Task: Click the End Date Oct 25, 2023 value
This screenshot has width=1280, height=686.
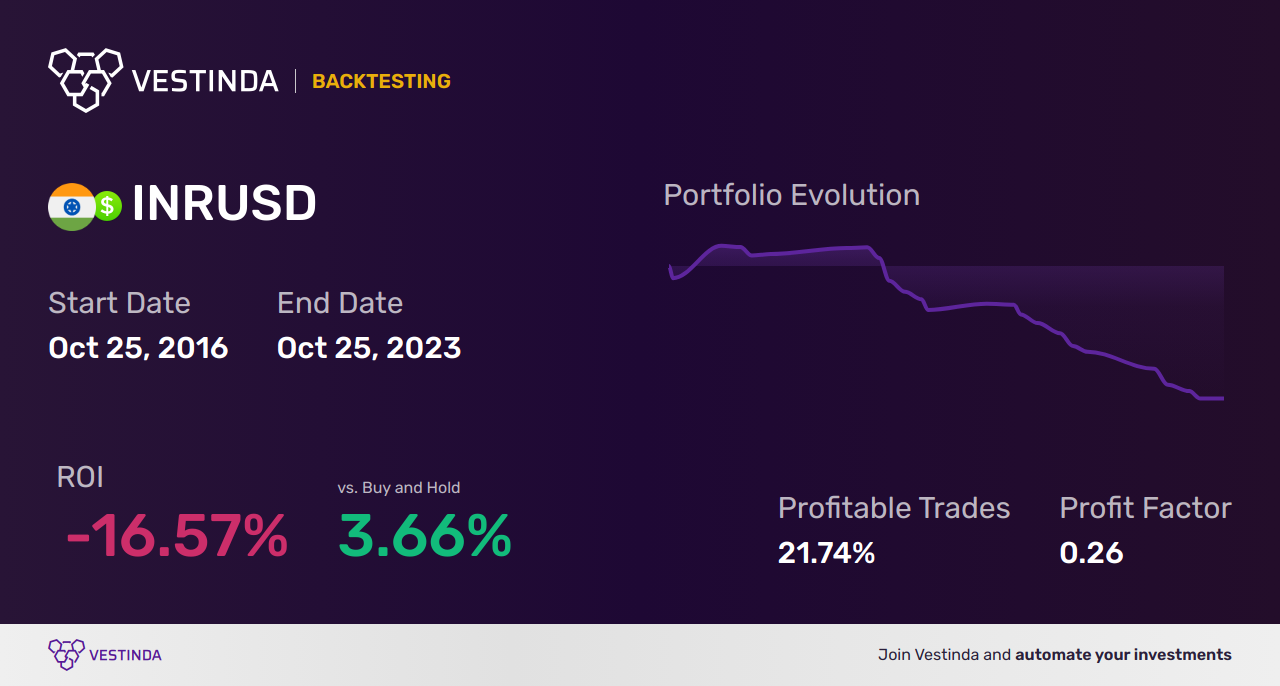Action: coord(369,348)
